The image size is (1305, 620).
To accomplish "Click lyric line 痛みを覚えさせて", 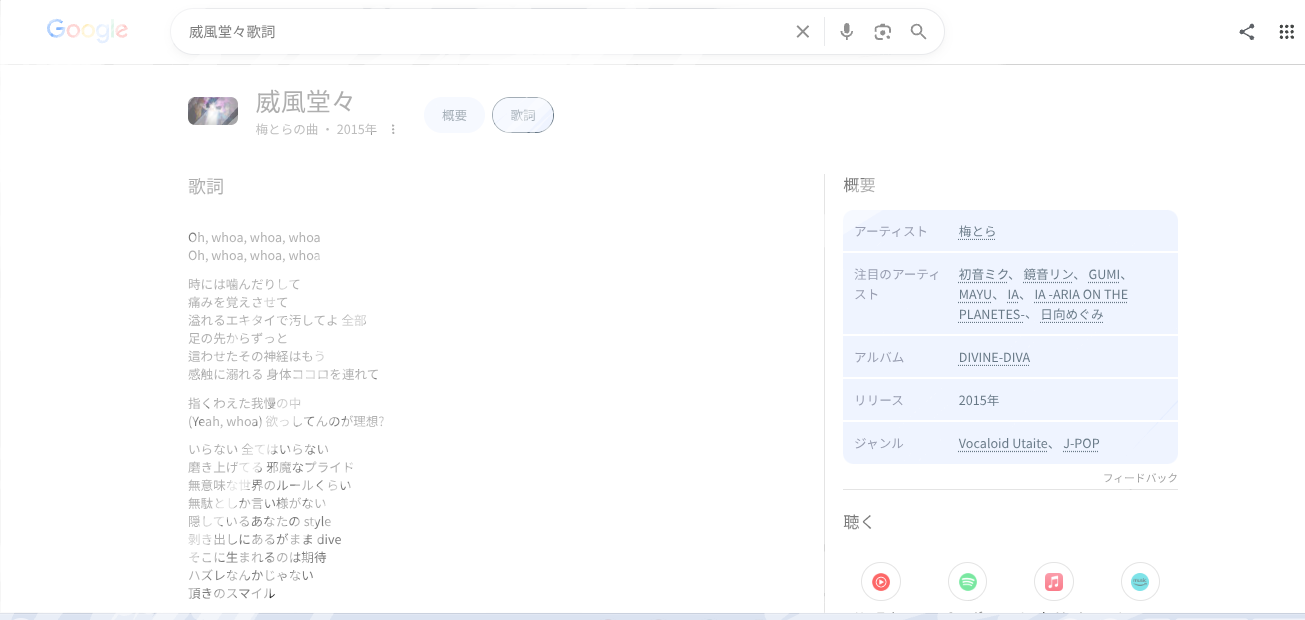I will (x=238, y=302).
